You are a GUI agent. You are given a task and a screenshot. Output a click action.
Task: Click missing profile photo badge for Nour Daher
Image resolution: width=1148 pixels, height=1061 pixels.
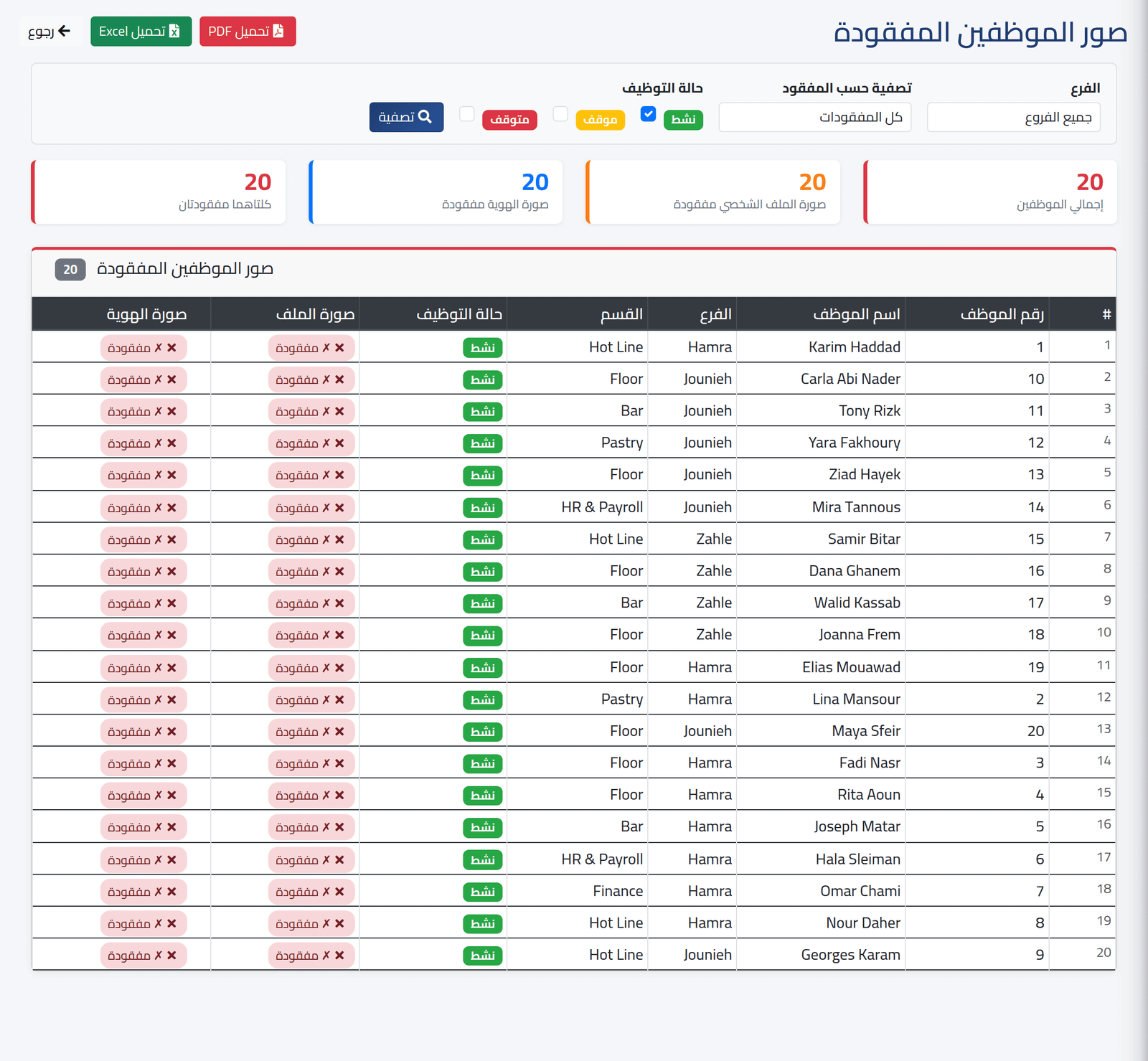tap(311, 923)
